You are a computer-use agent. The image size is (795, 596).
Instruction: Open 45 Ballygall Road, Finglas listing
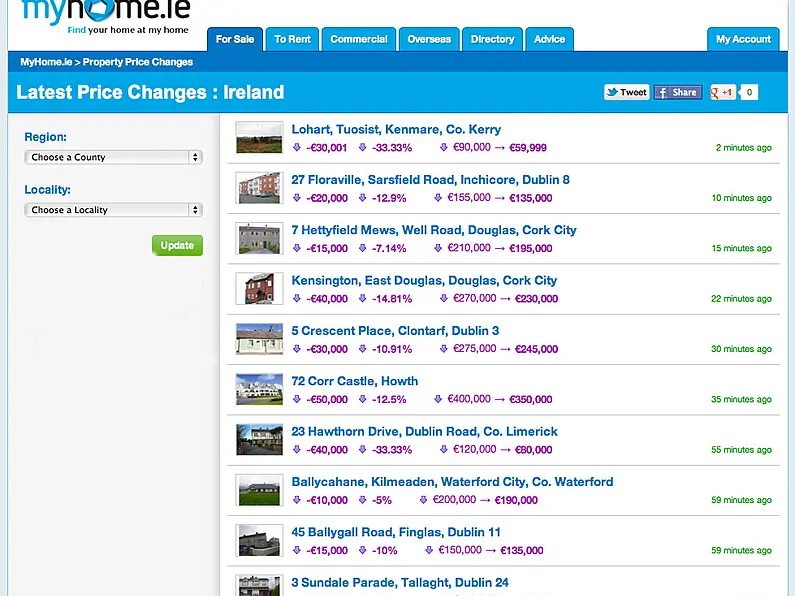pyautogui.click(x=396, y=532)
